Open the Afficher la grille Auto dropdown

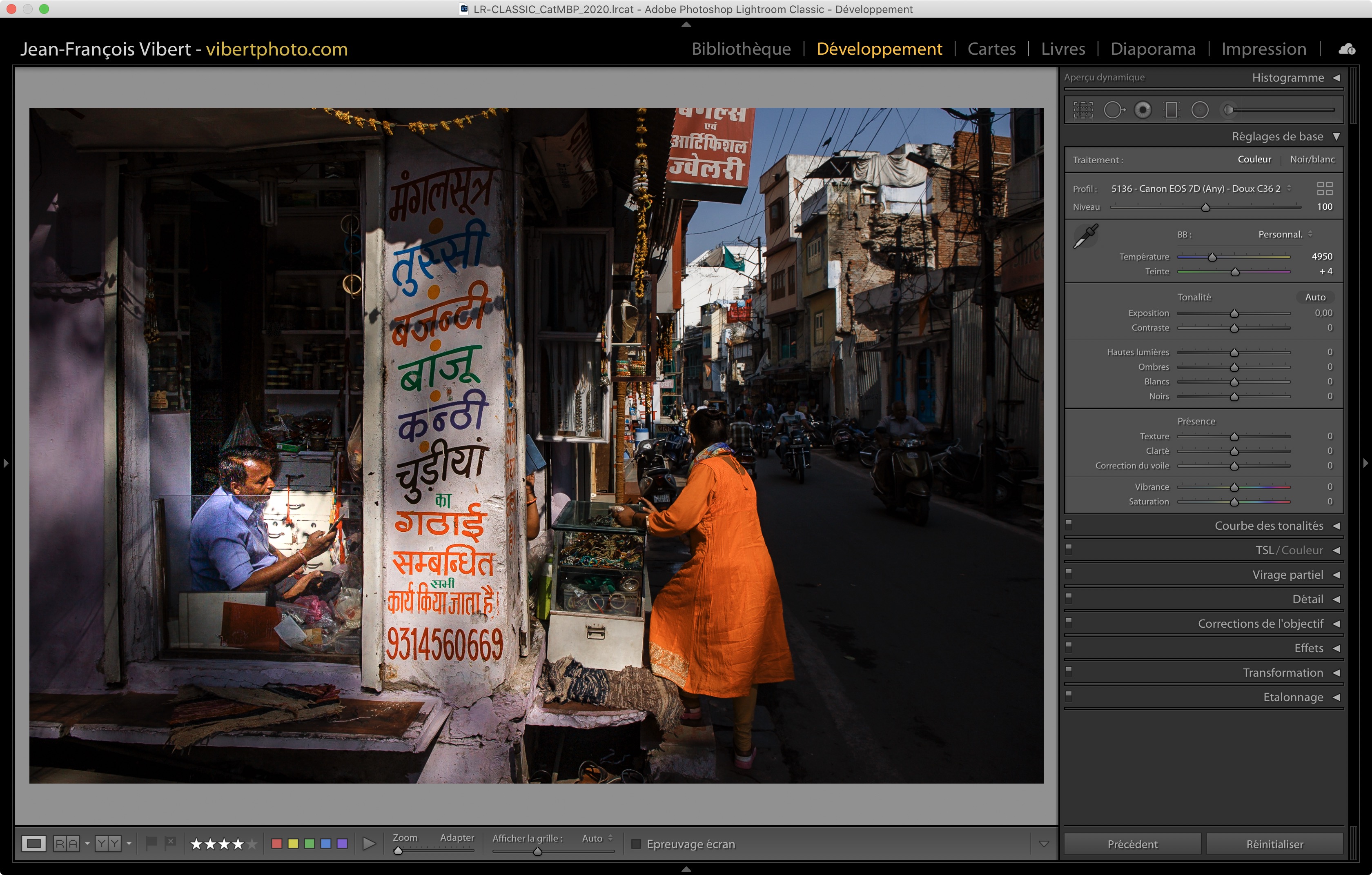(597, 838)
